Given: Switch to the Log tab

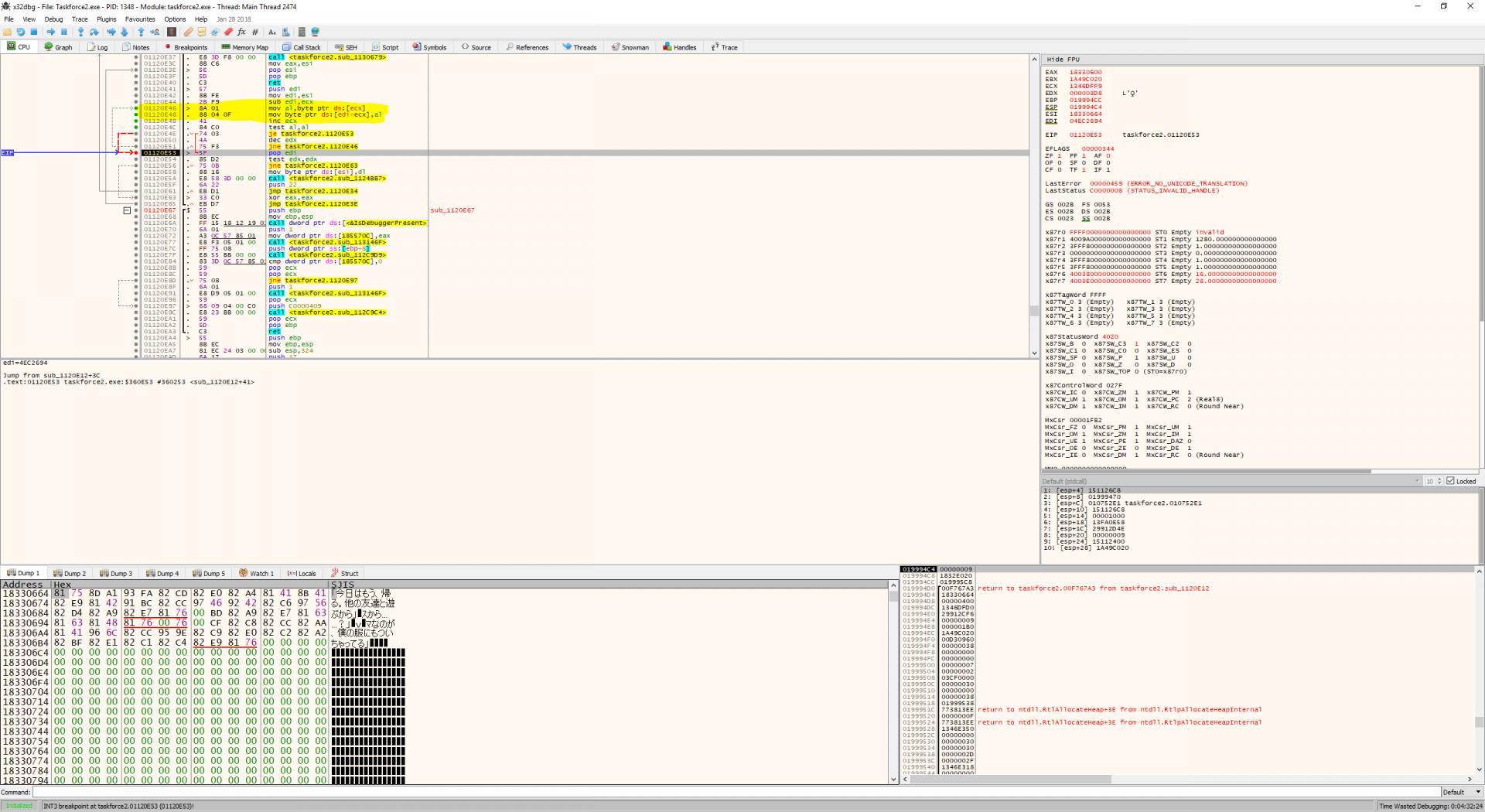Looking at the screenshot, I should click(x=98, y=47).
